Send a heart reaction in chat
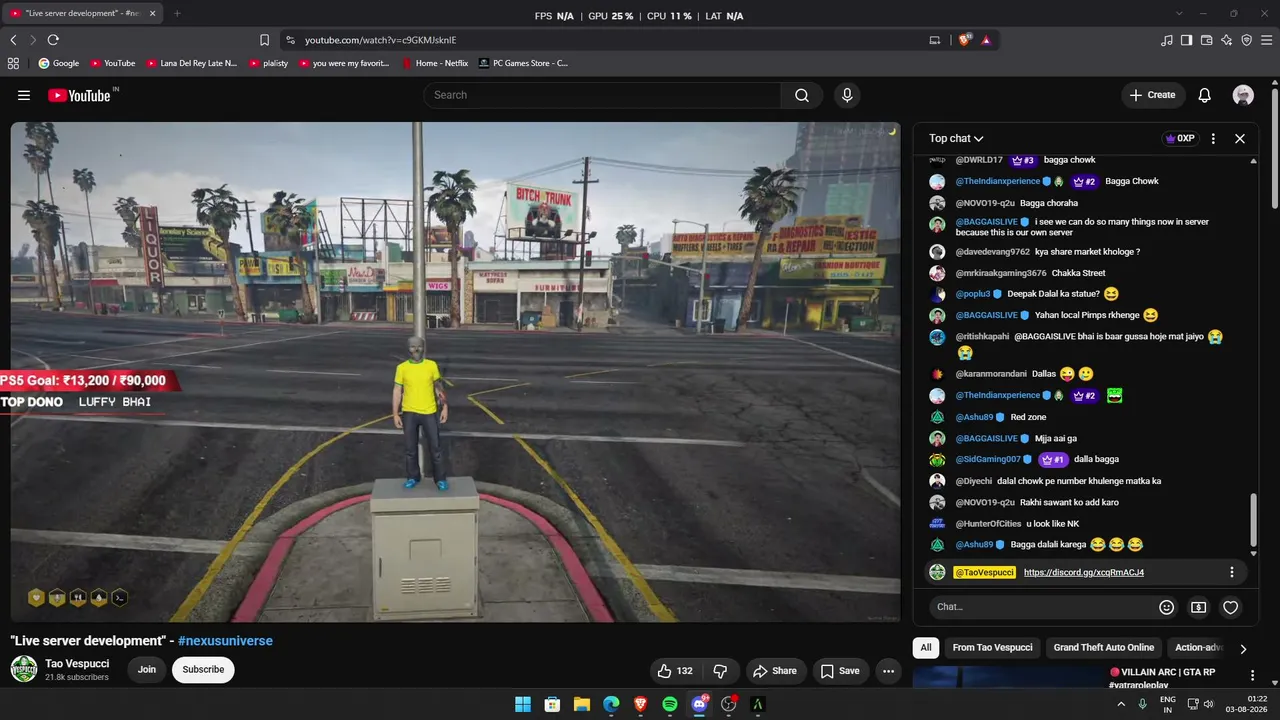Screen dimensions: 1280x720 point(1231,607)
